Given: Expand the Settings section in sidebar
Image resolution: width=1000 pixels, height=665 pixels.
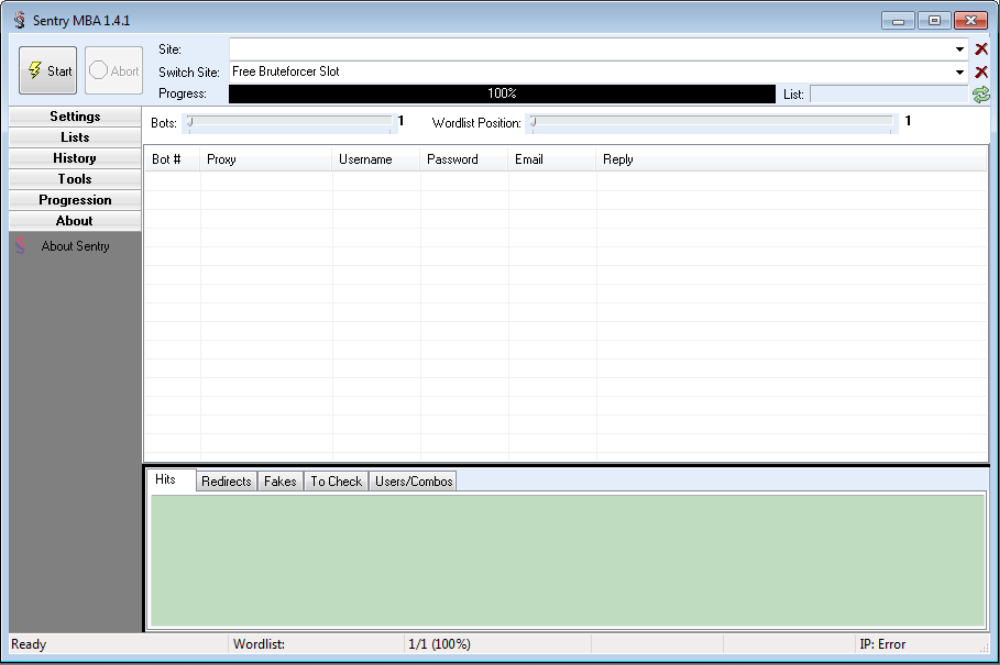Looking at the screenshot, I should coord(75,117).
